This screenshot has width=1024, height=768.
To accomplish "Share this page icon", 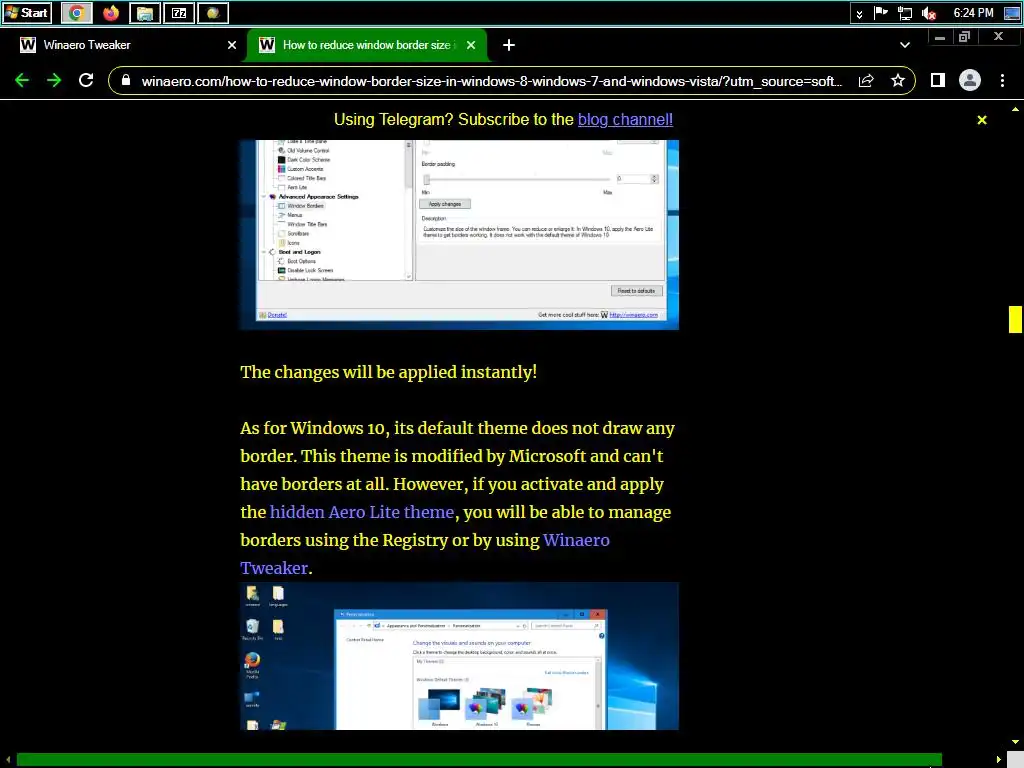I will click(866, 80).
